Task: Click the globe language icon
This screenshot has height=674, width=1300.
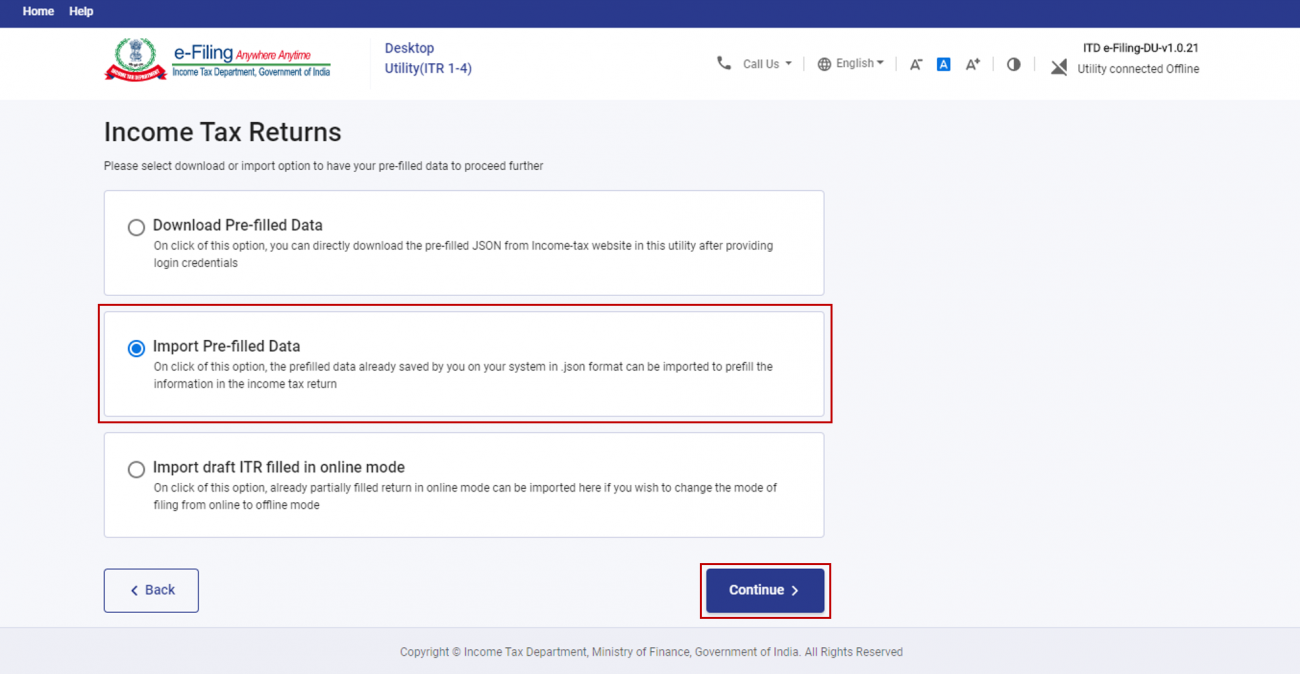Action: point(823,63)
